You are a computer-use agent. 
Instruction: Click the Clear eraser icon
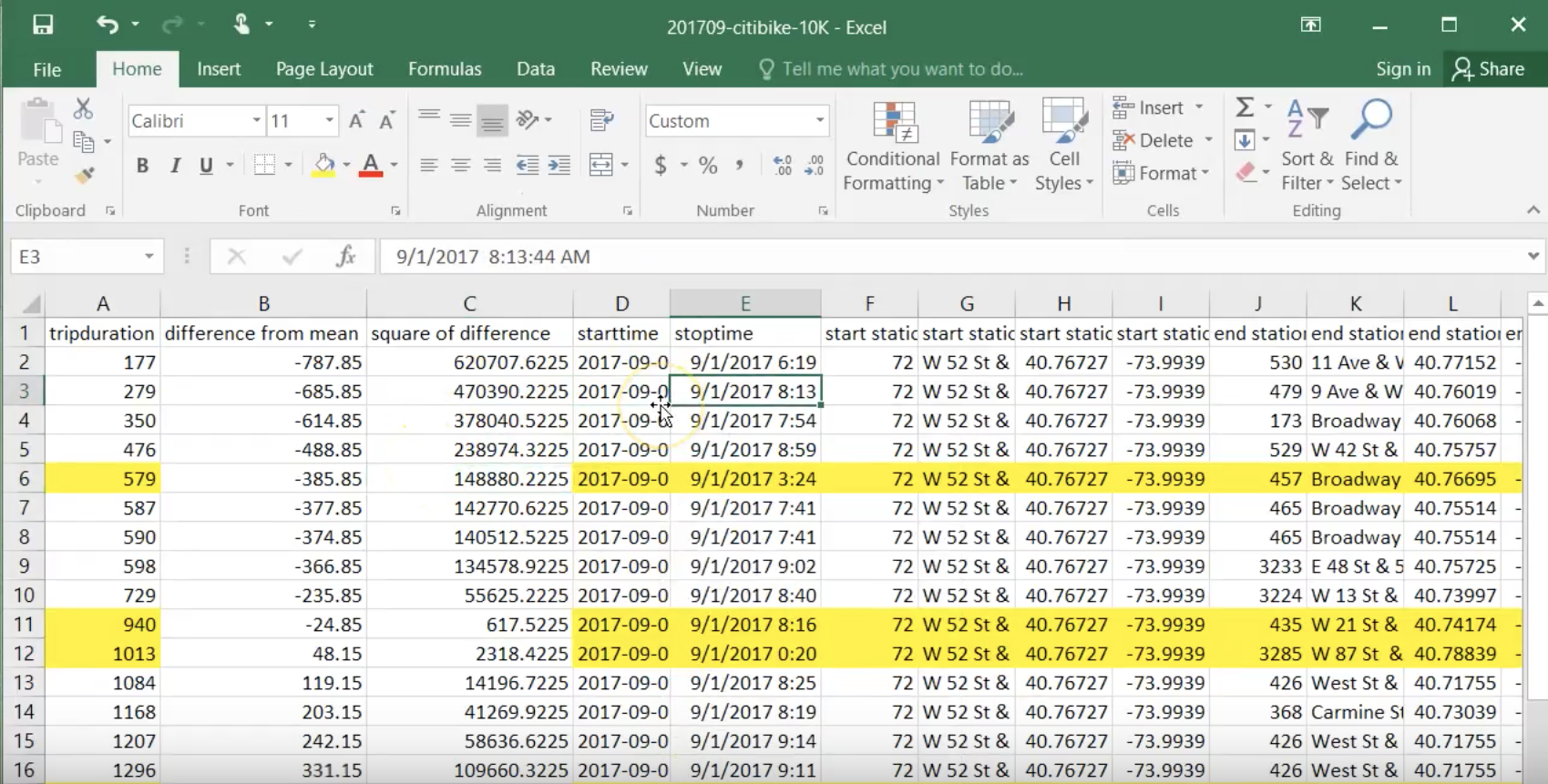1246,173
